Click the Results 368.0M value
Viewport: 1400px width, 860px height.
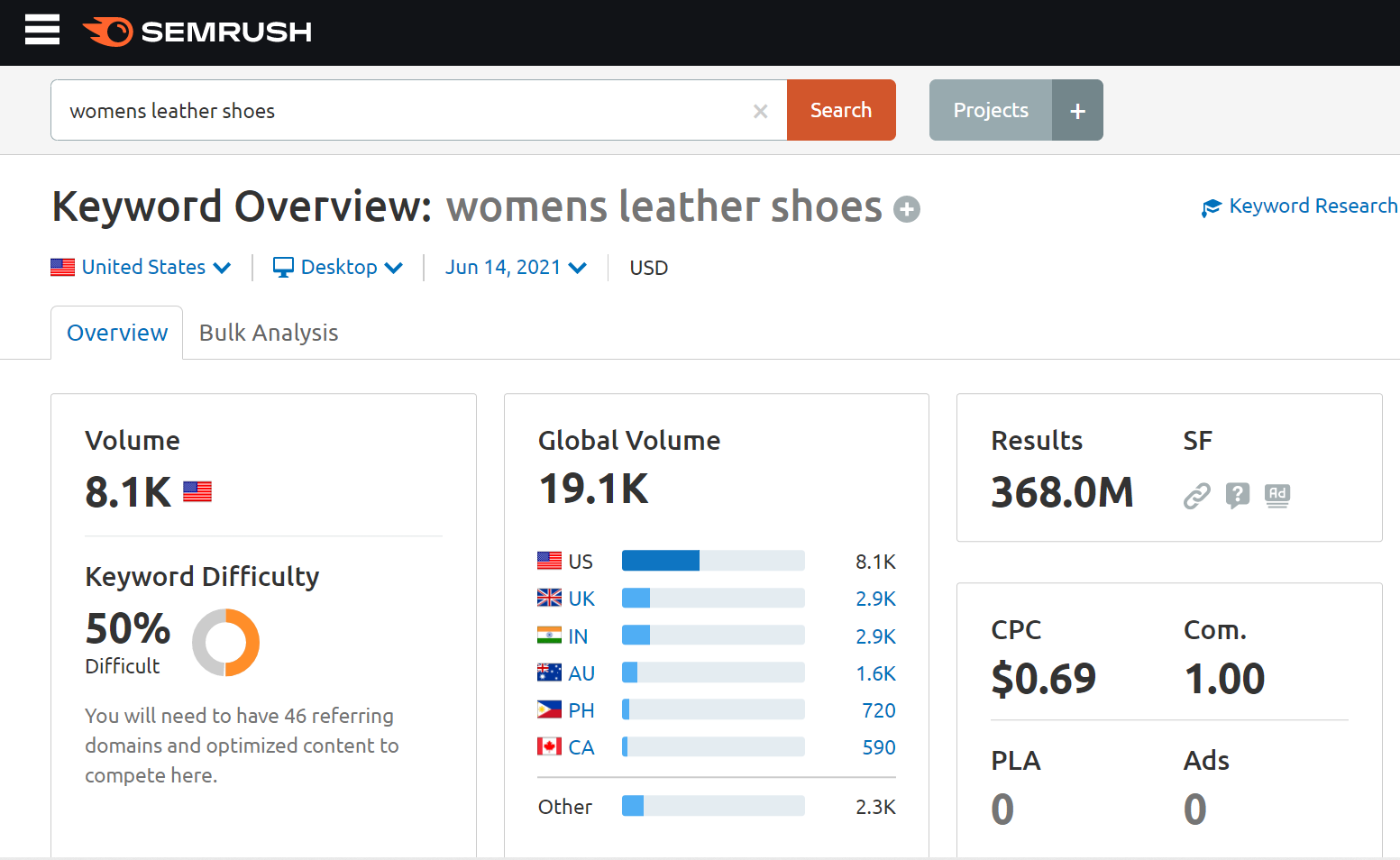(1062, 492)
